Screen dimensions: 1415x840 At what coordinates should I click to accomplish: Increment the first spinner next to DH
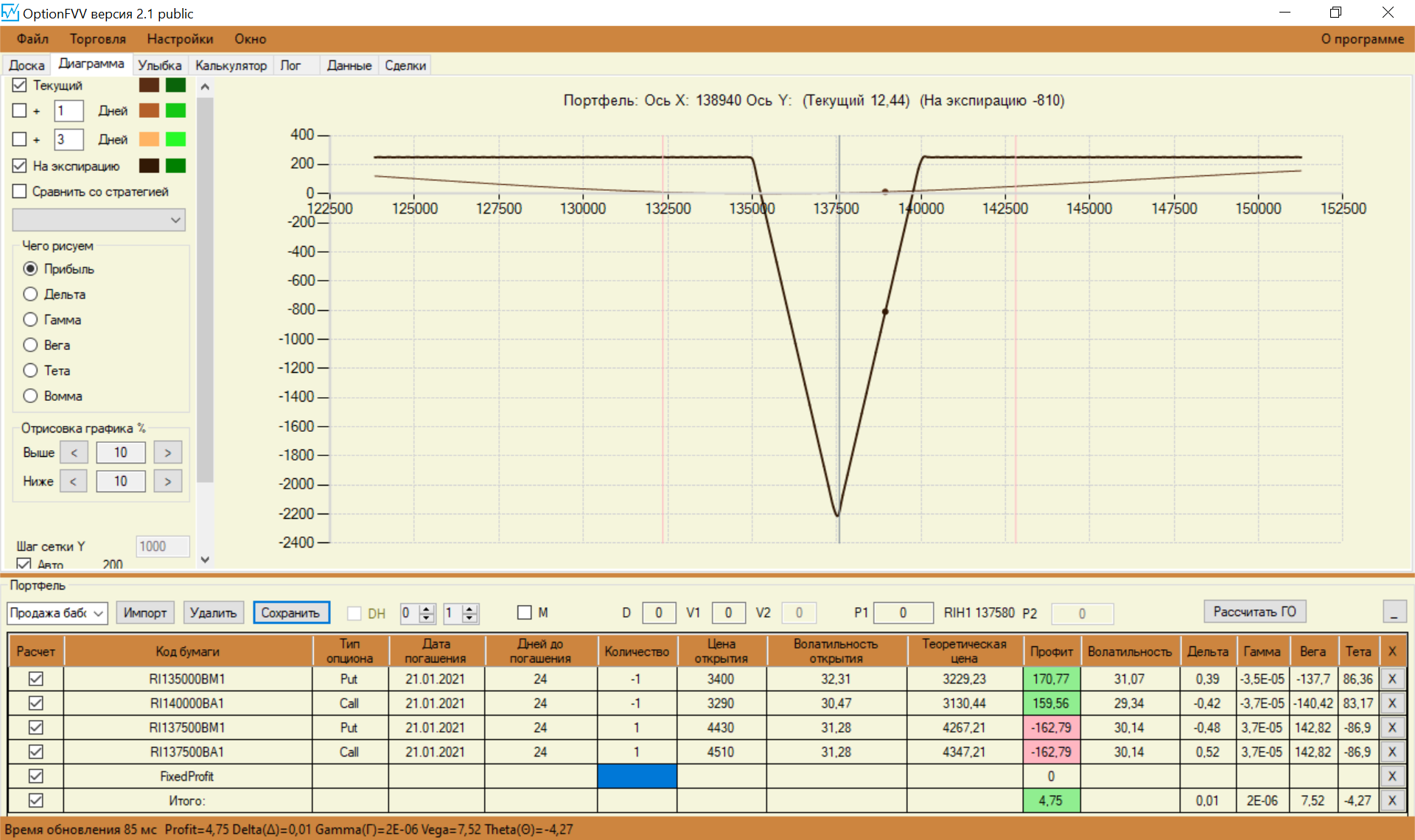[x=427, y=609]
